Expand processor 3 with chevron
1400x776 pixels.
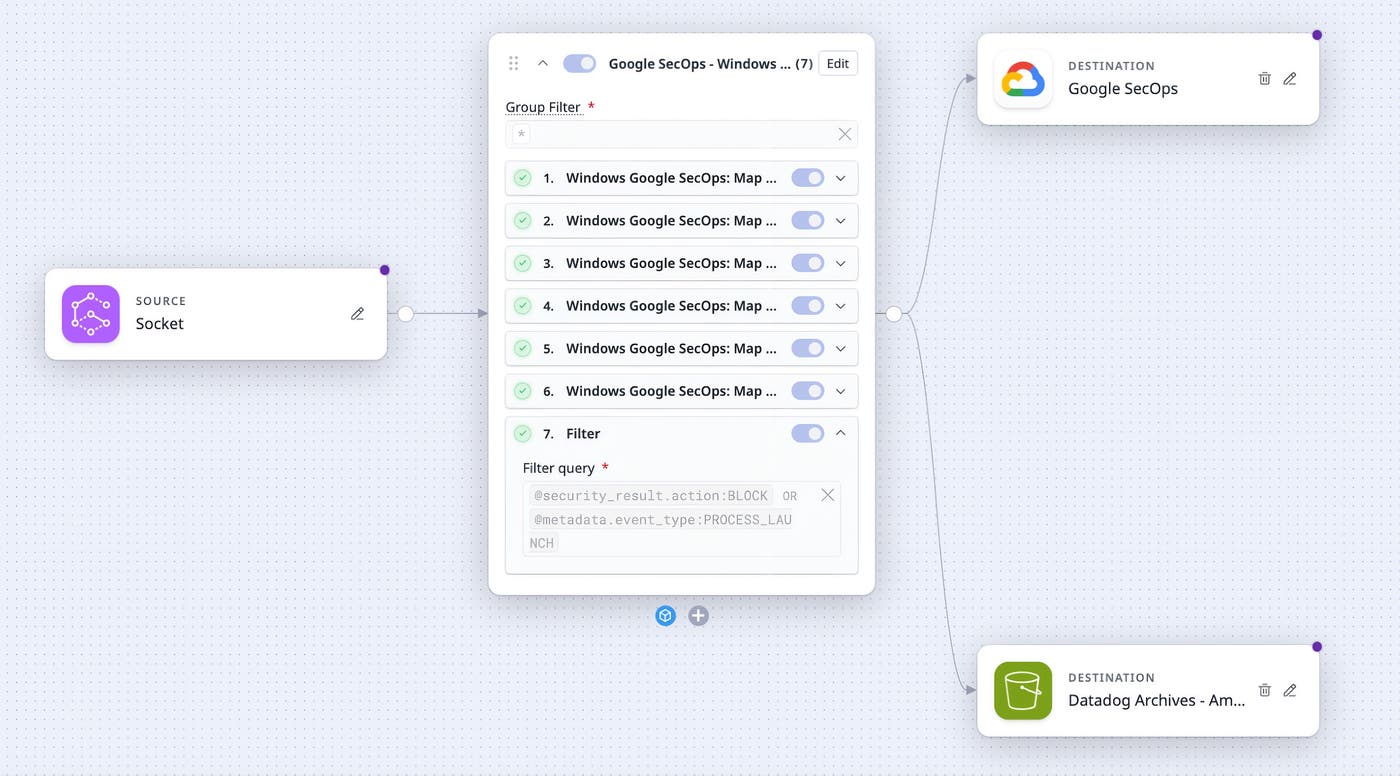click(x=841, y=263)
